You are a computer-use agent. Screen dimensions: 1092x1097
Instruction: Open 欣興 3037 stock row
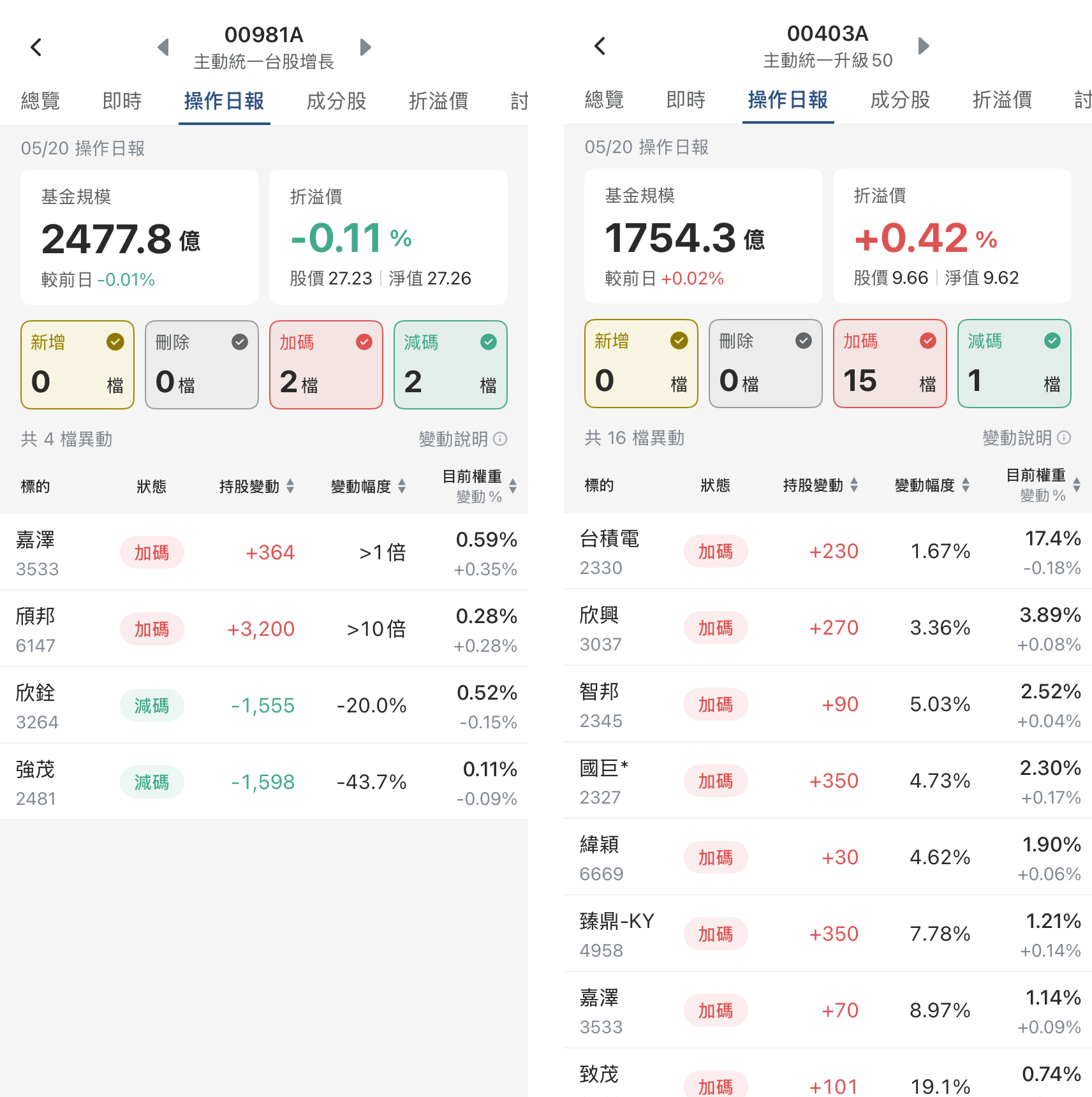[x=828, y=628]
